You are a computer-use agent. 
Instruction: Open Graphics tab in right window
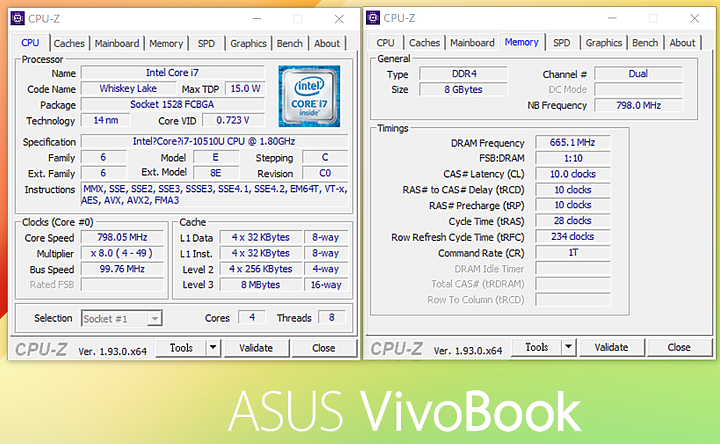604,43
